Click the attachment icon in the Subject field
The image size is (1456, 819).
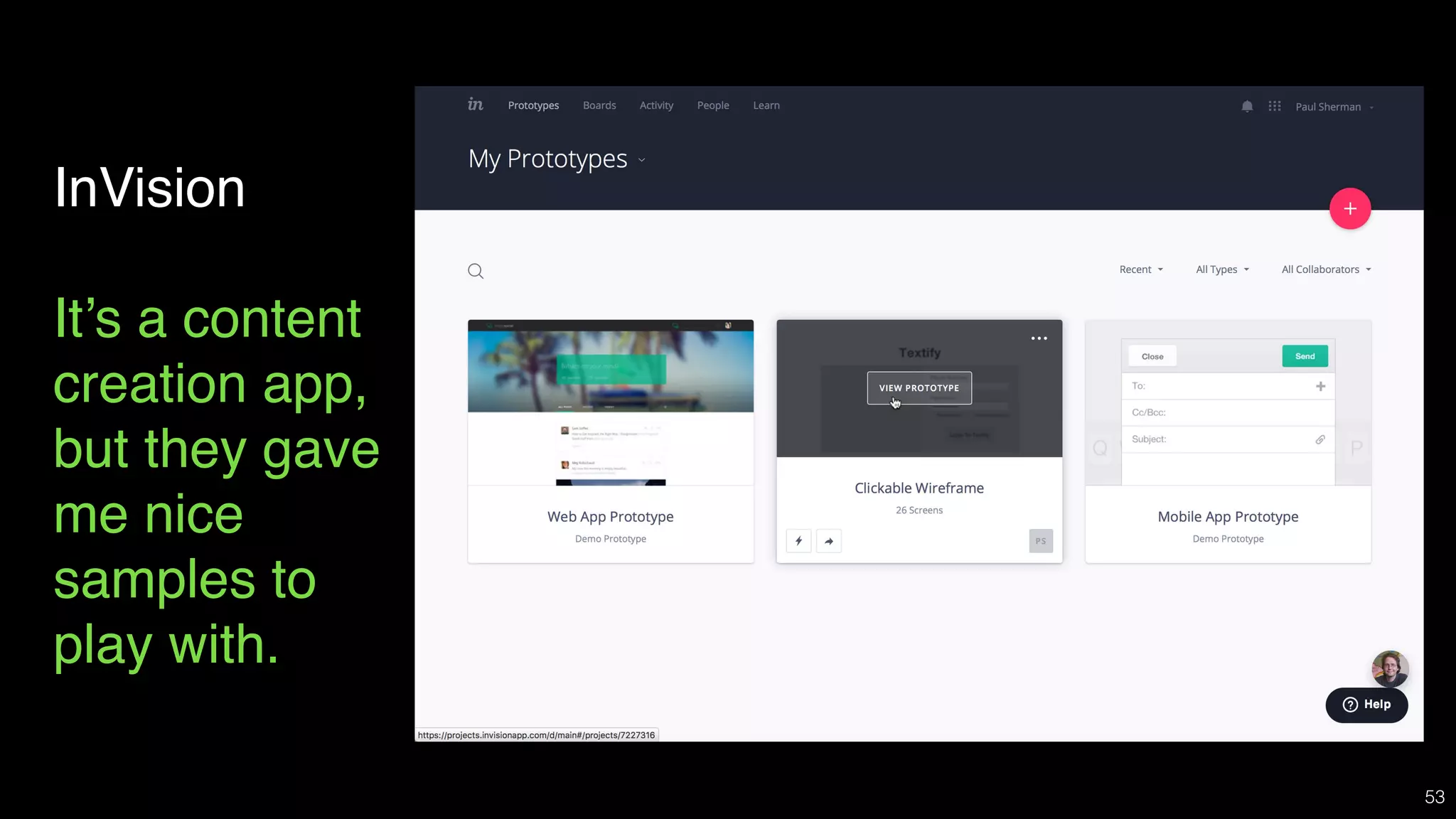pos(1320,439)
